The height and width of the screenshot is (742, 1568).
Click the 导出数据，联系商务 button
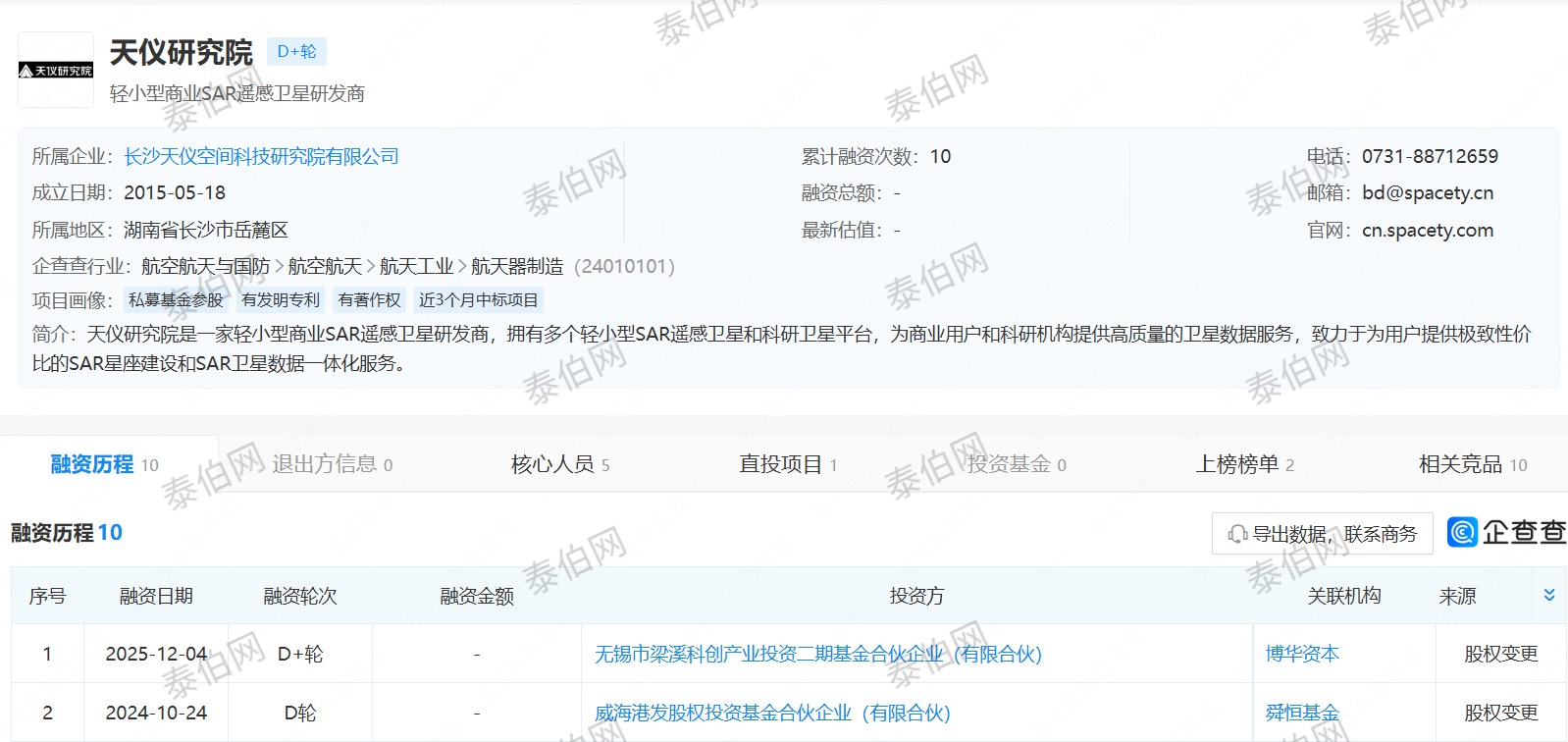[1322, 534]
